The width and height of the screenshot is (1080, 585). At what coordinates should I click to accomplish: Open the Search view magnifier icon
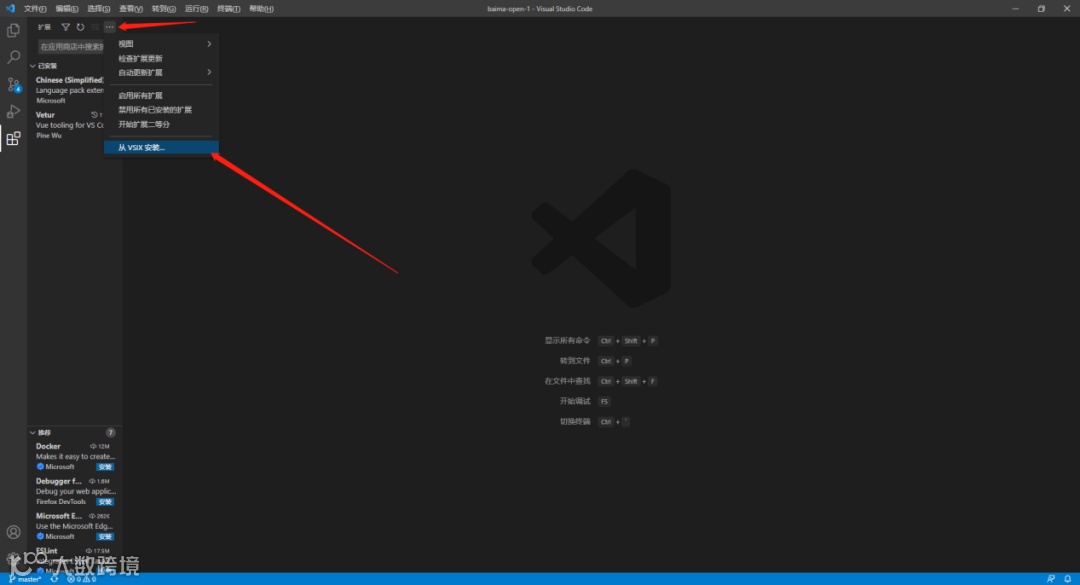coord(13,57)
